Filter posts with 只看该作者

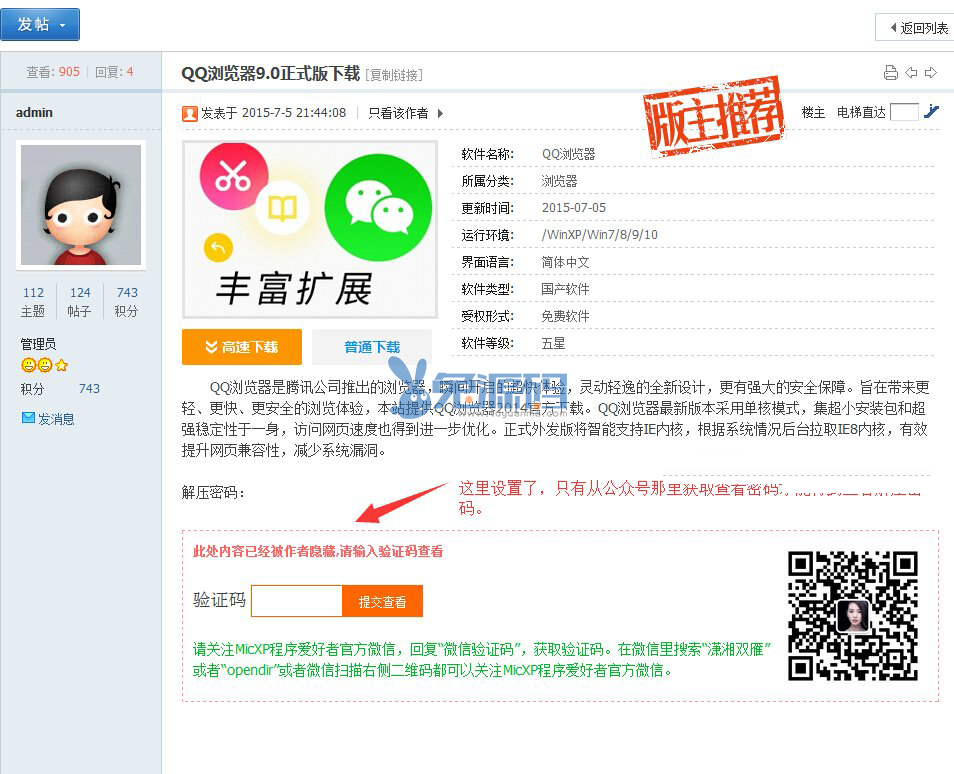[x=398, y=113]
